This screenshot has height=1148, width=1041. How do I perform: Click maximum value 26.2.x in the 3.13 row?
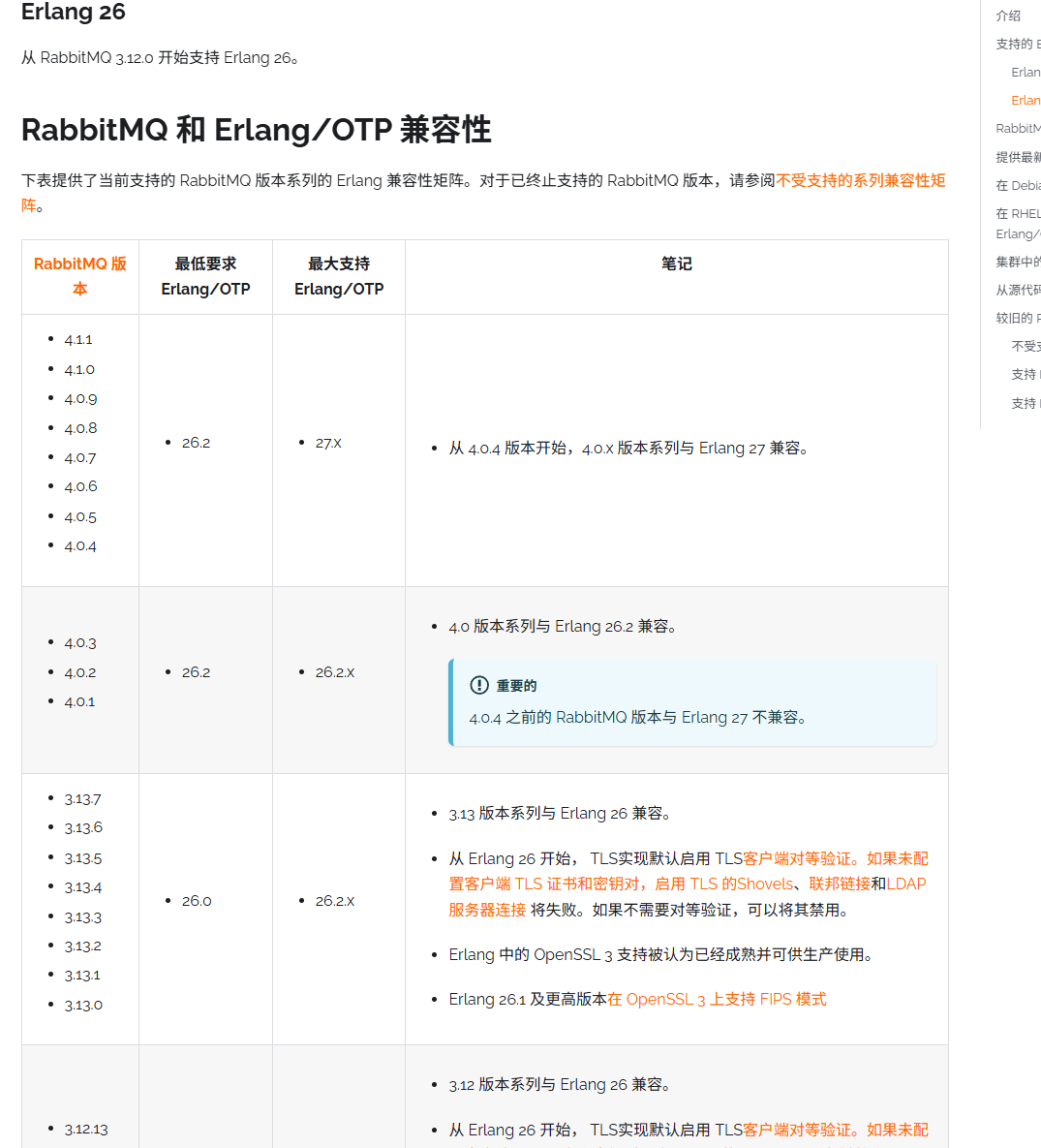coord(334,901)
